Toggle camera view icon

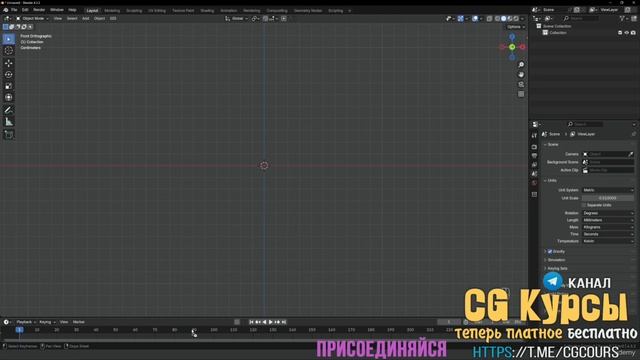point(521,84)
